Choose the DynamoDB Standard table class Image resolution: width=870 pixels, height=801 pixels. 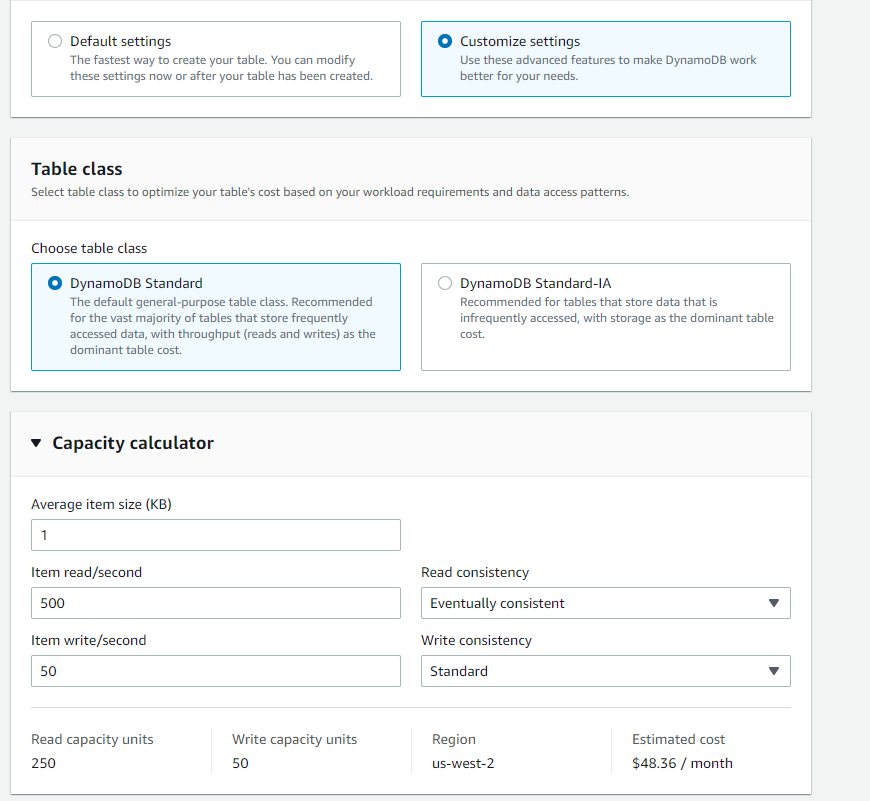(55, 283)
